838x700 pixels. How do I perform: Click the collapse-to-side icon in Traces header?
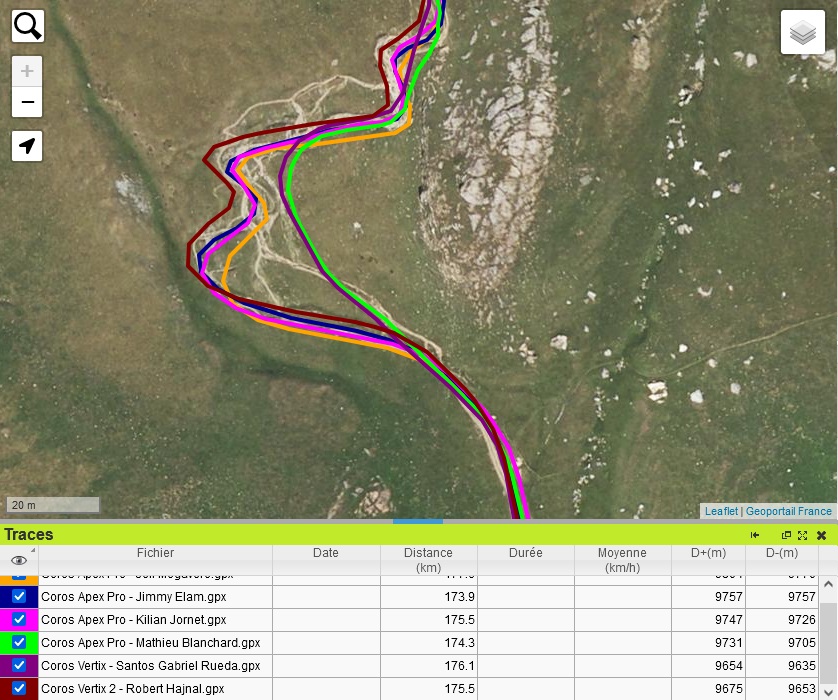756,535
